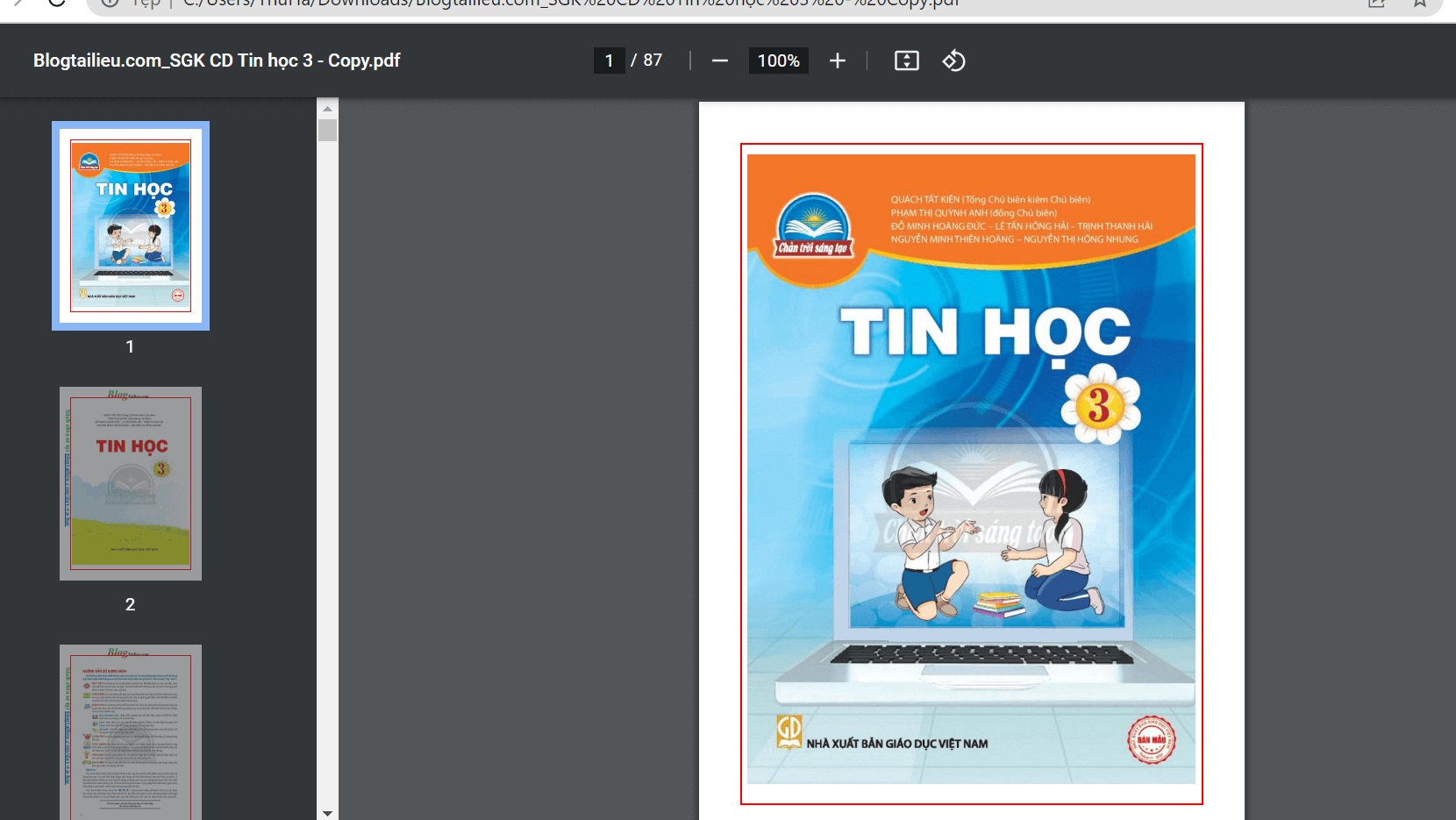The width and height of the screenshot is (1456, 820).
Task: Click the page 1 label under thumbnail
Action: point(130,346)
